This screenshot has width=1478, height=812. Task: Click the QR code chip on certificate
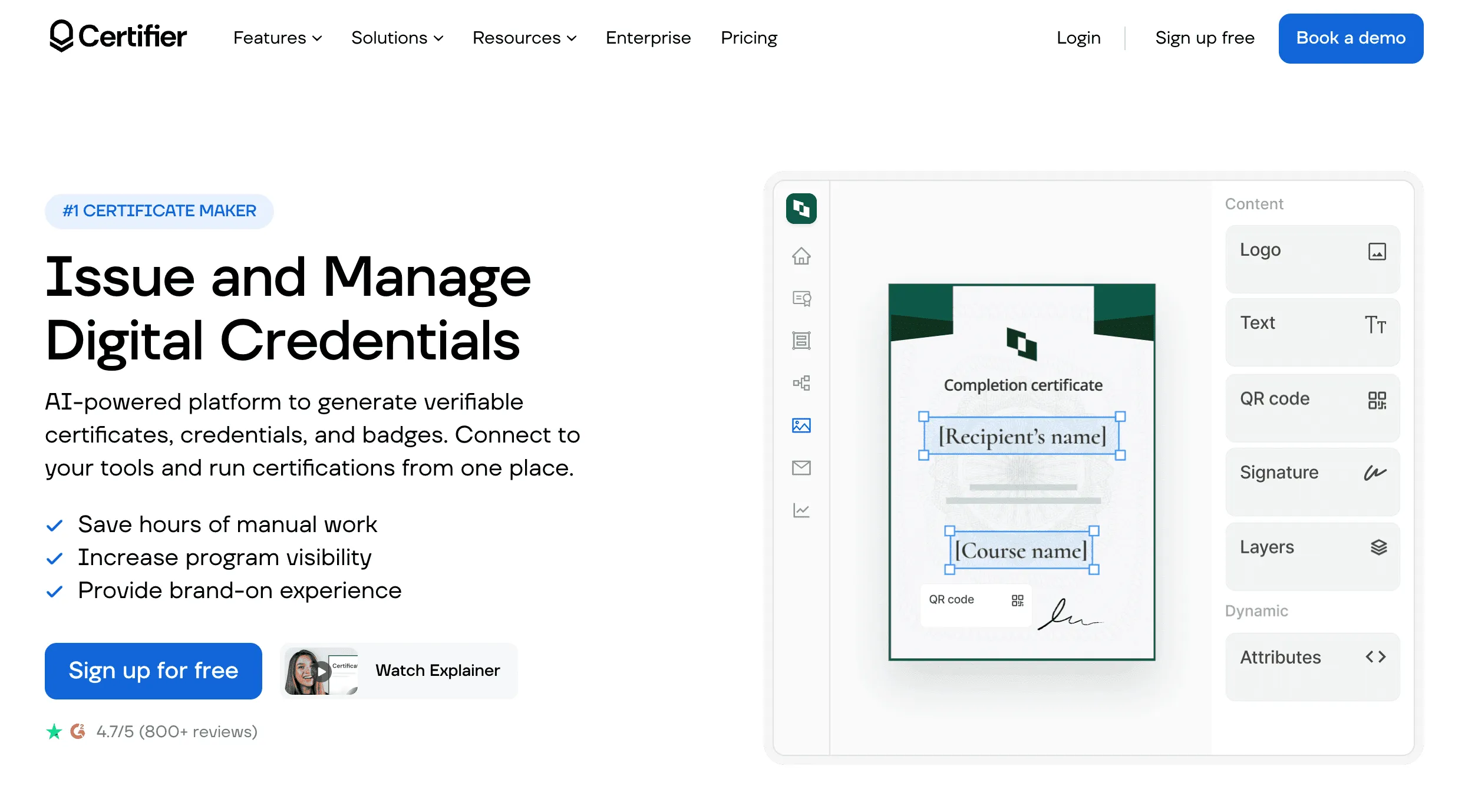pyautogui.click(x=976, y=605)
